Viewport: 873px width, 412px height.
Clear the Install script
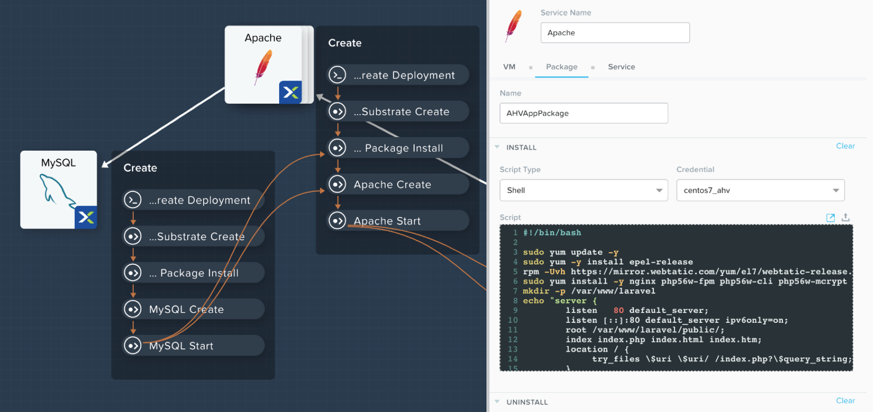pos(845,146)
